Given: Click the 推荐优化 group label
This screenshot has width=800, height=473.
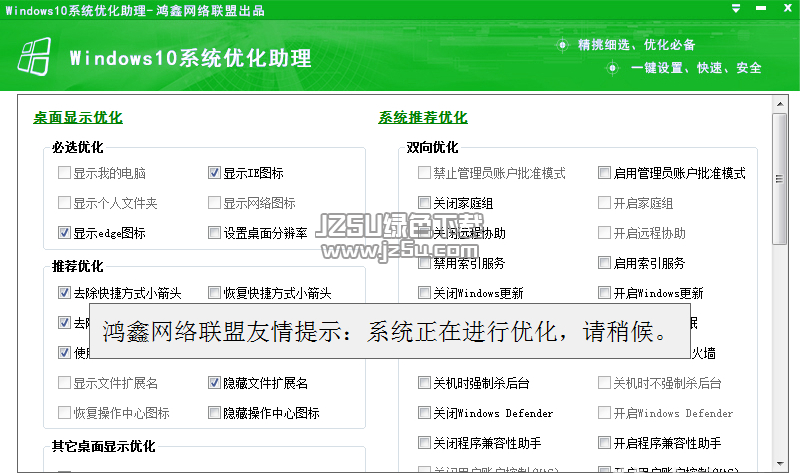Looking at the screenshot, I should pos(78,266).
